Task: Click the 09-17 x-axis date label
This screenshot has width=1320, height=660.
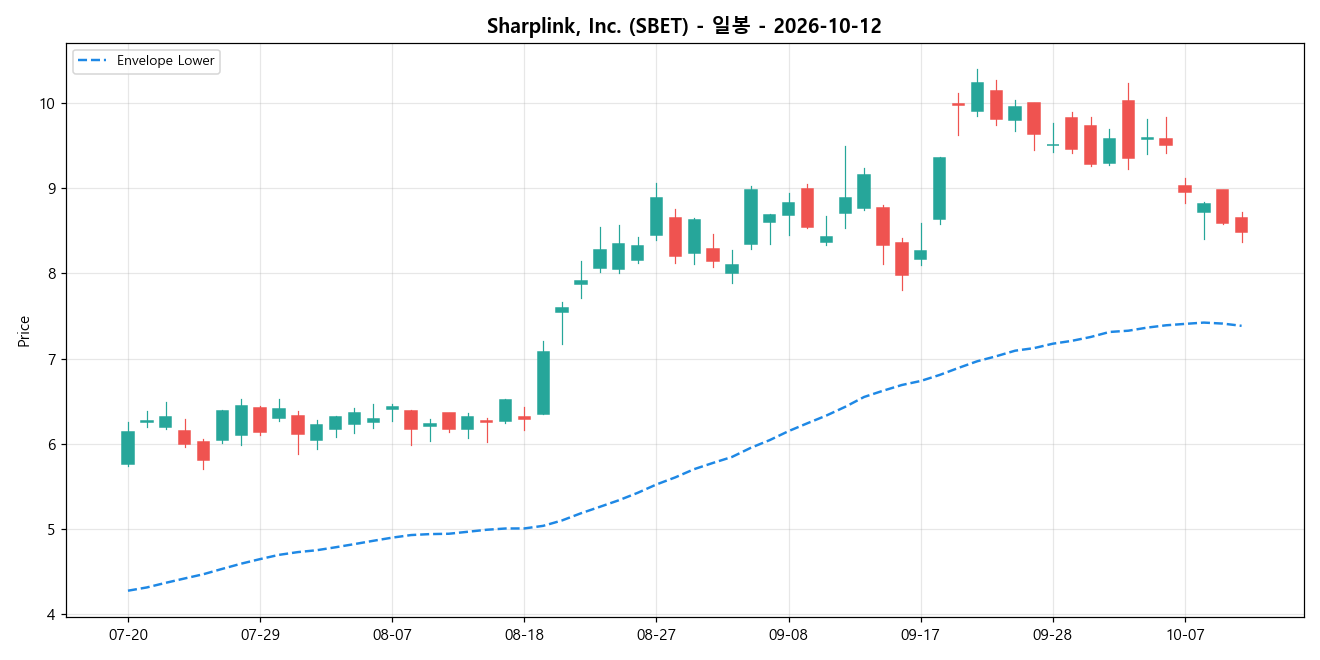Action: point(920,635)
